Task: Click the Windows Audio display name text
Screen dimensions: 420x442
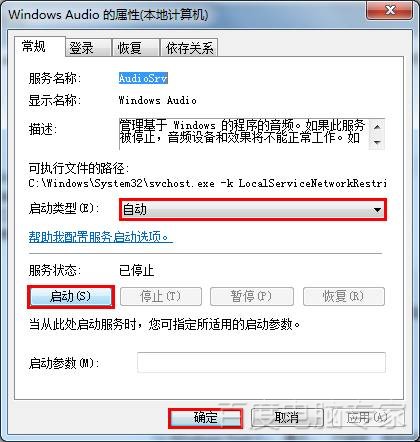Action: click(x=157, y=100)
